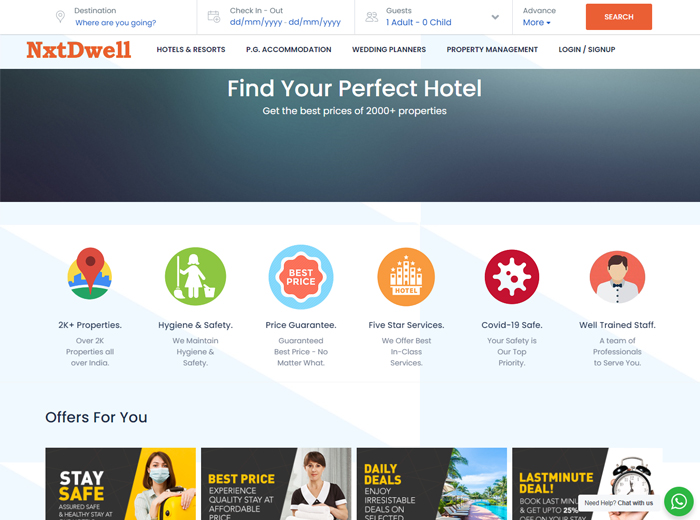Open the Daily Deals offer banner
Screen dimensions: 700x520
click(432, 484)
